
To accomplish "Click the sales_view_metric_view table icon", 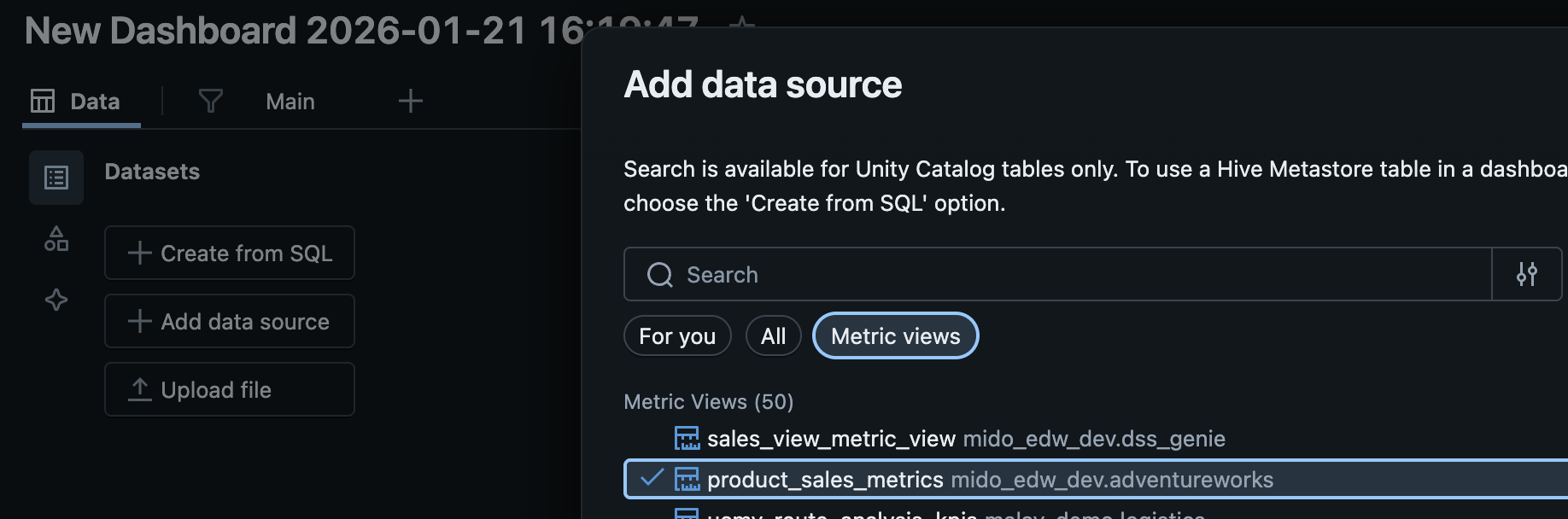I will click(x=687, y=439).
